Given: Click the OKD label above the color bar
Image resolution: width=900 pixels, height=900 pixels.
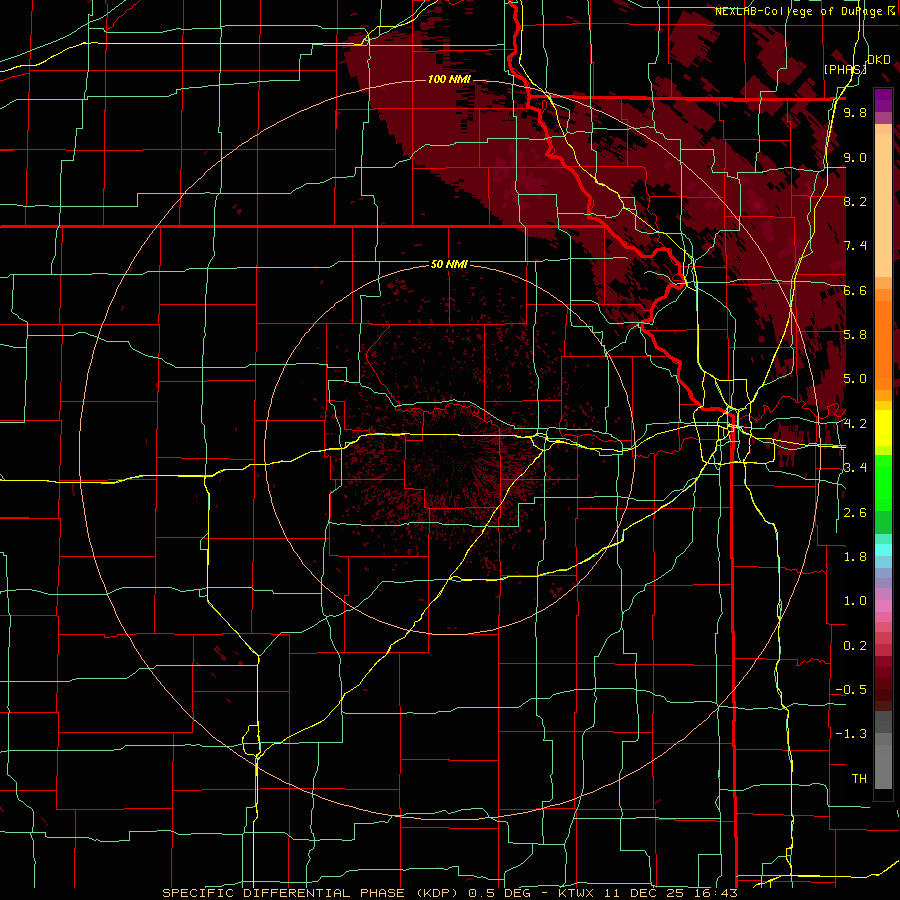Looking at the screenshot, I should click(879, 59).
